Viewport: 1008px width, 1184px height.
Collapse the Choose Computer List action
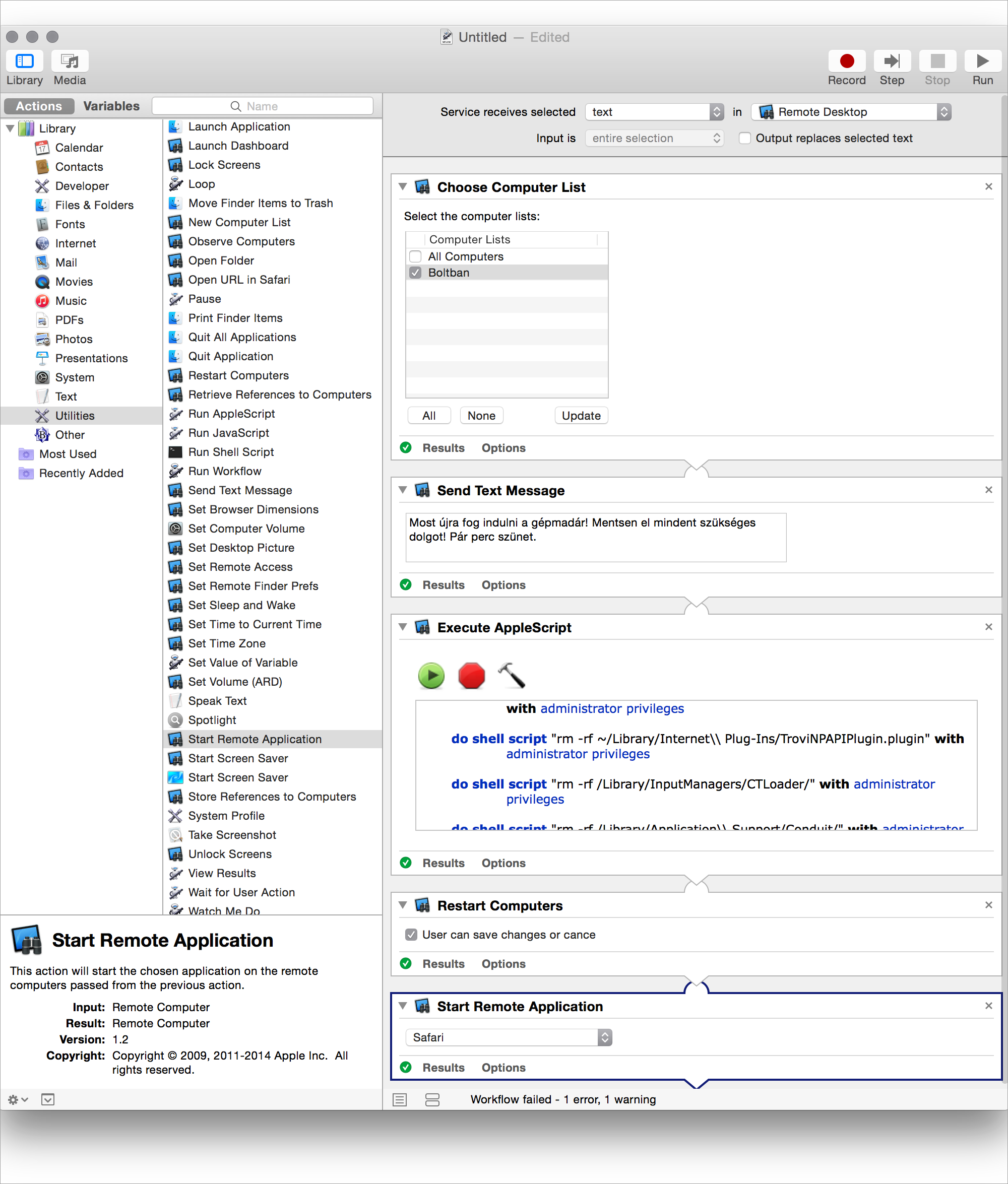402,187
